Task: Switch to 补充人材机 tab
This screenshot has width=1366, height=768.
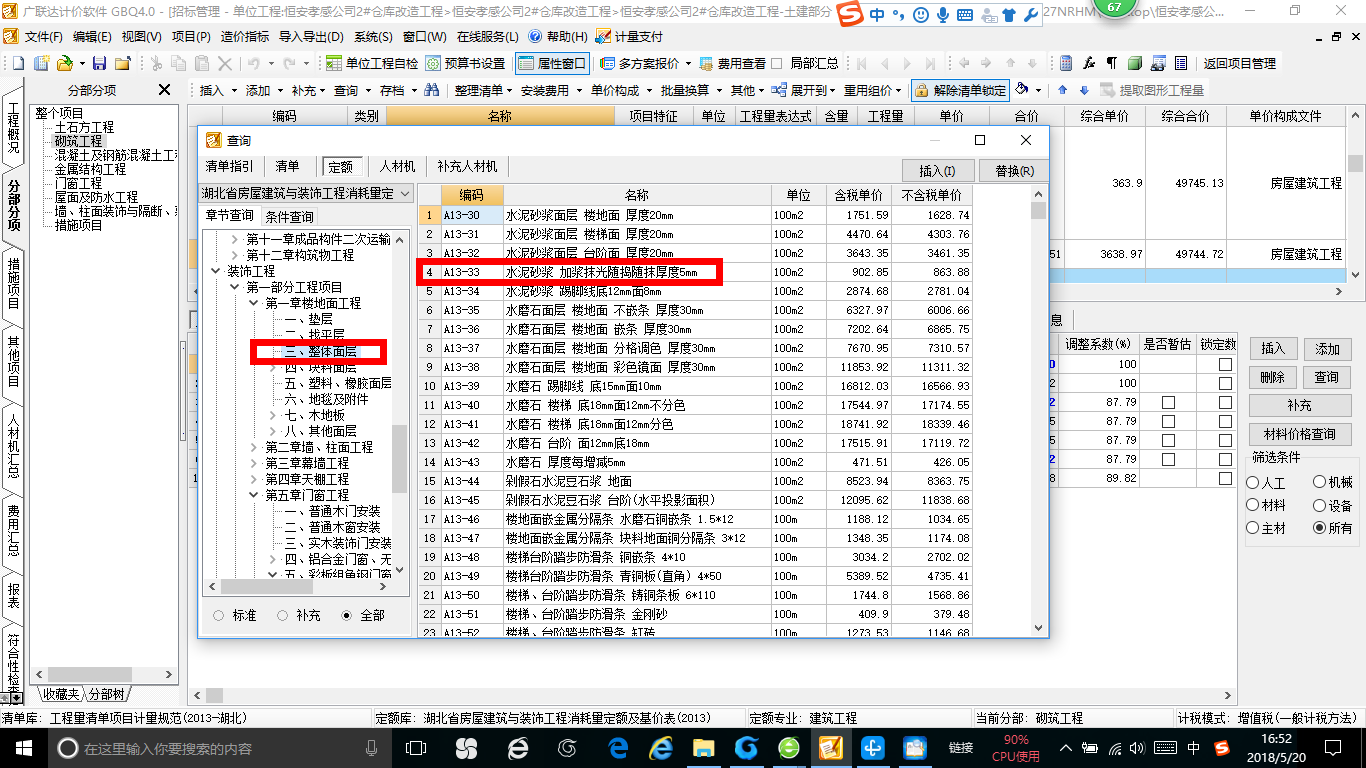Action: [467, 166]
